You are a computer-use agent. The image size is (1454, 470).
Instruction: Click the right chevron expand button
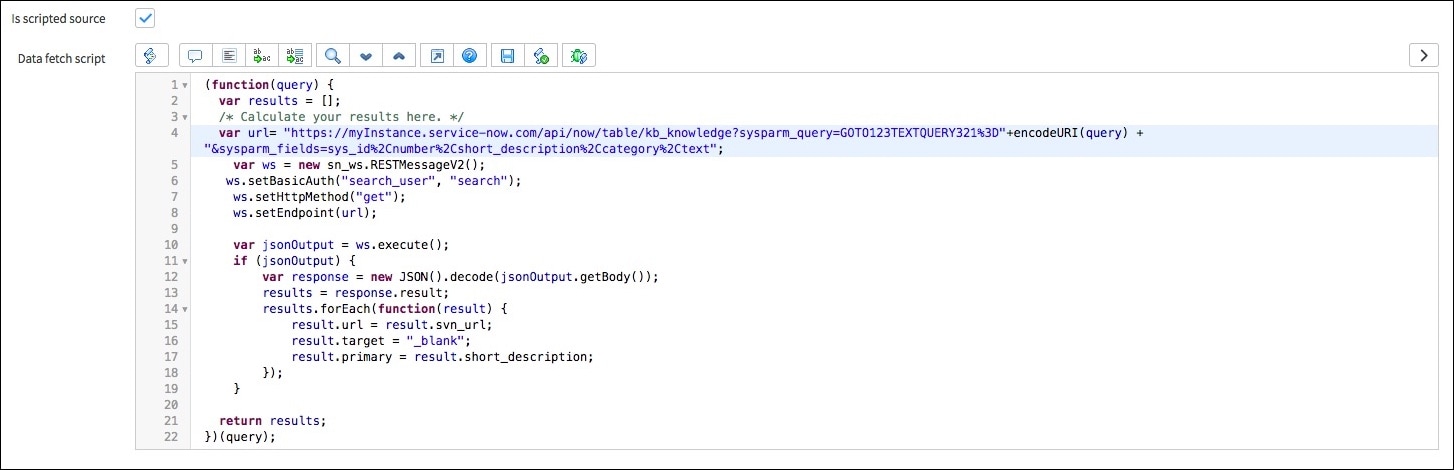tap(1423, 56)
